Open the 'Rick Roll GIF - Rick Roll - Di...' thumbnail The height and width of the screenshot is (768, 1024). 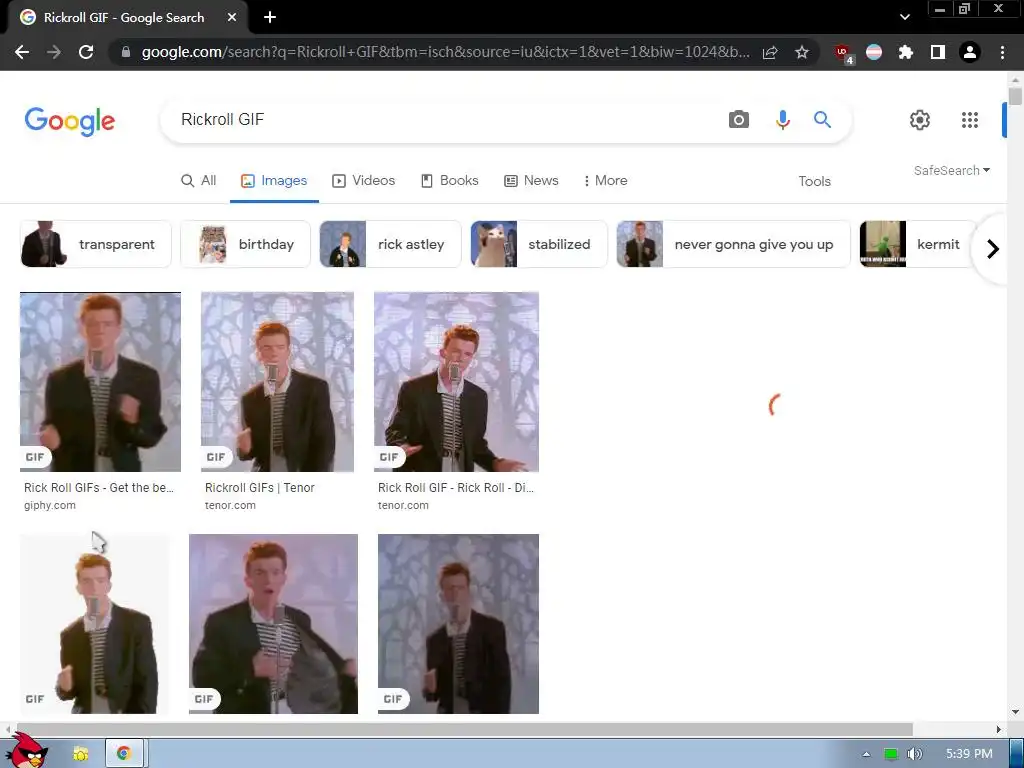coord(456,382)
